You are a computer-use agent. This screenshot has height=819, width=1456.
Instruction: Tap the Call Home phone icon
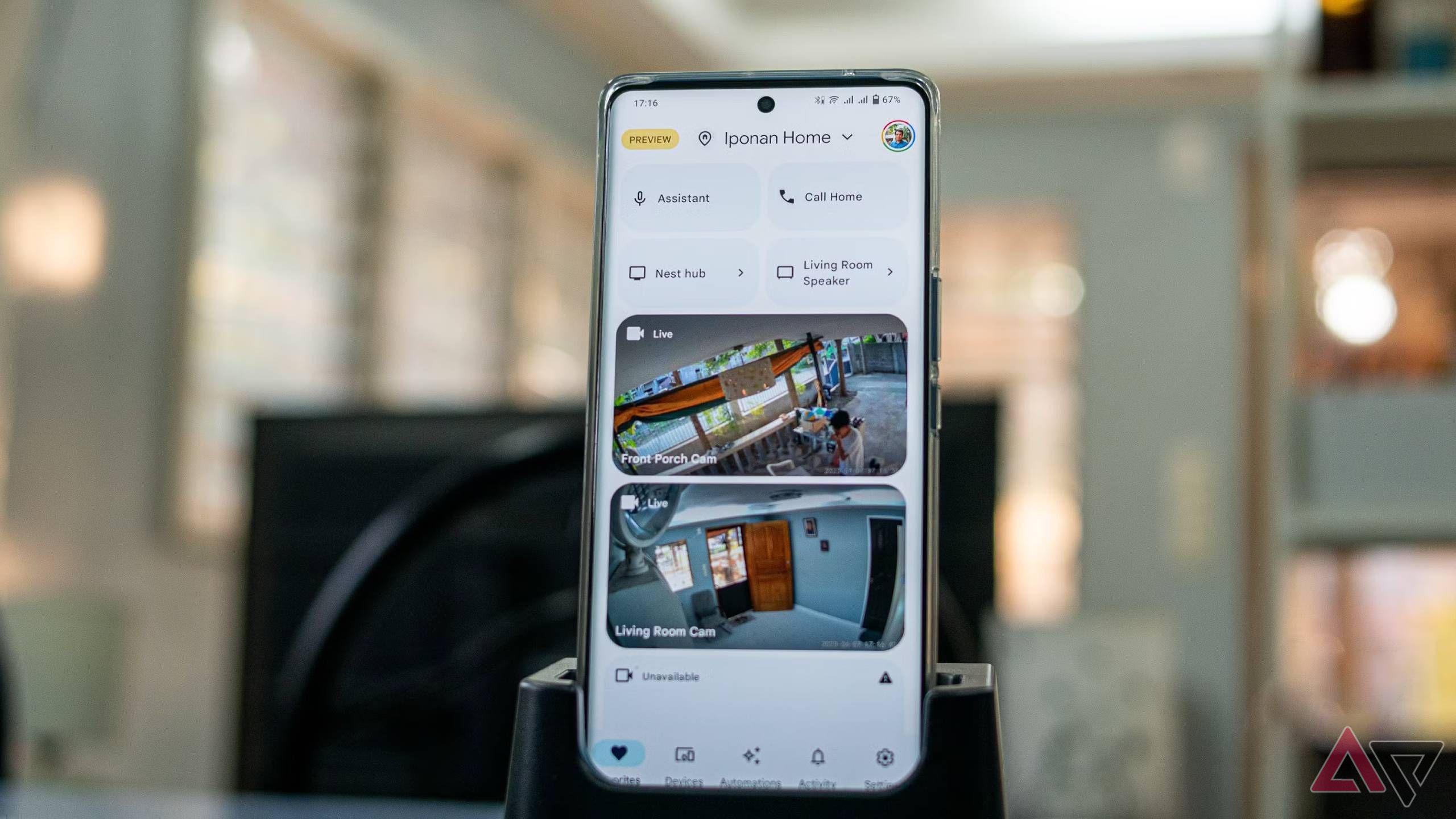(x=788, y=197)
